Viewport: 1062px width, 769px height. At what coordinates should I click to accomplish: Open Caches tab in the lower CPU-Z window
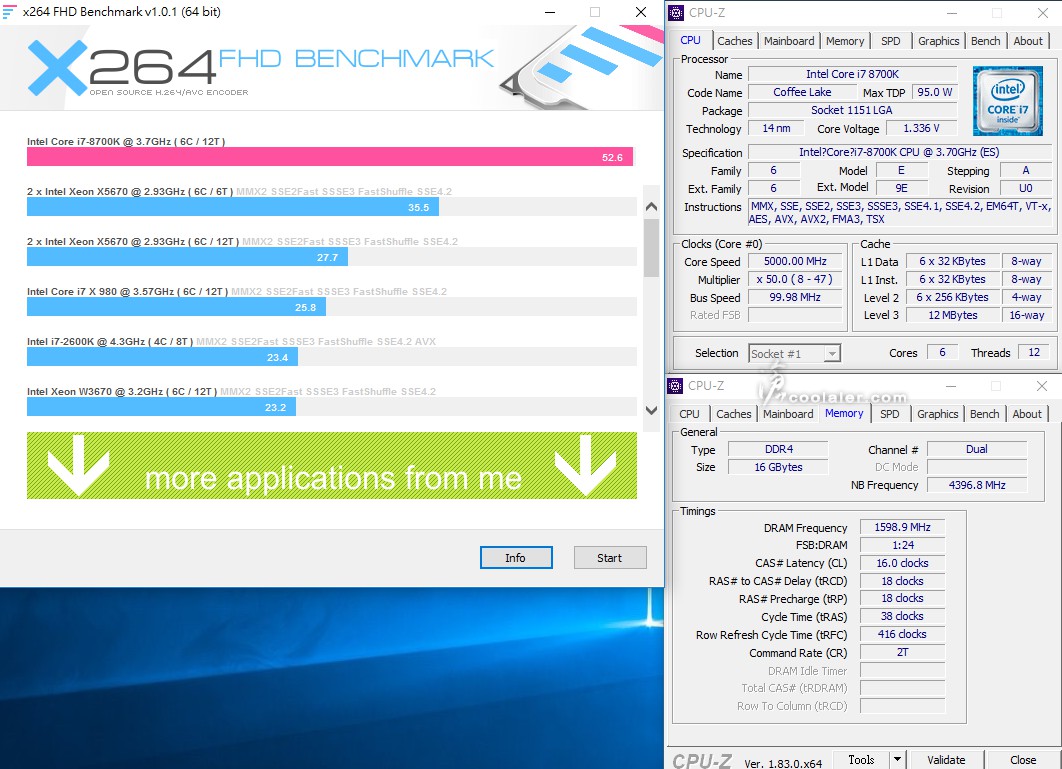[x=734, y=414]
